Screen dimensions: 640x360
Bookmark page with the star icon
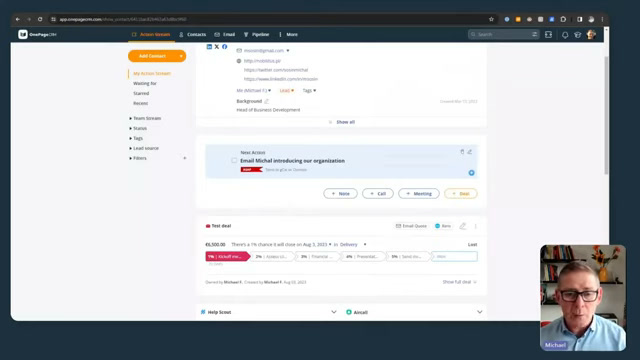coord(491,19)
